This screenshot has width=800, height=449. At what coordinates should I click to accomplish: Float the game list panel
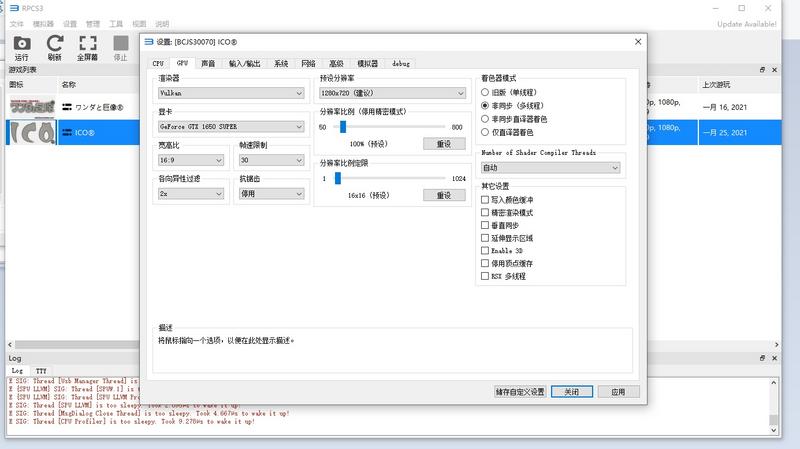762,69
